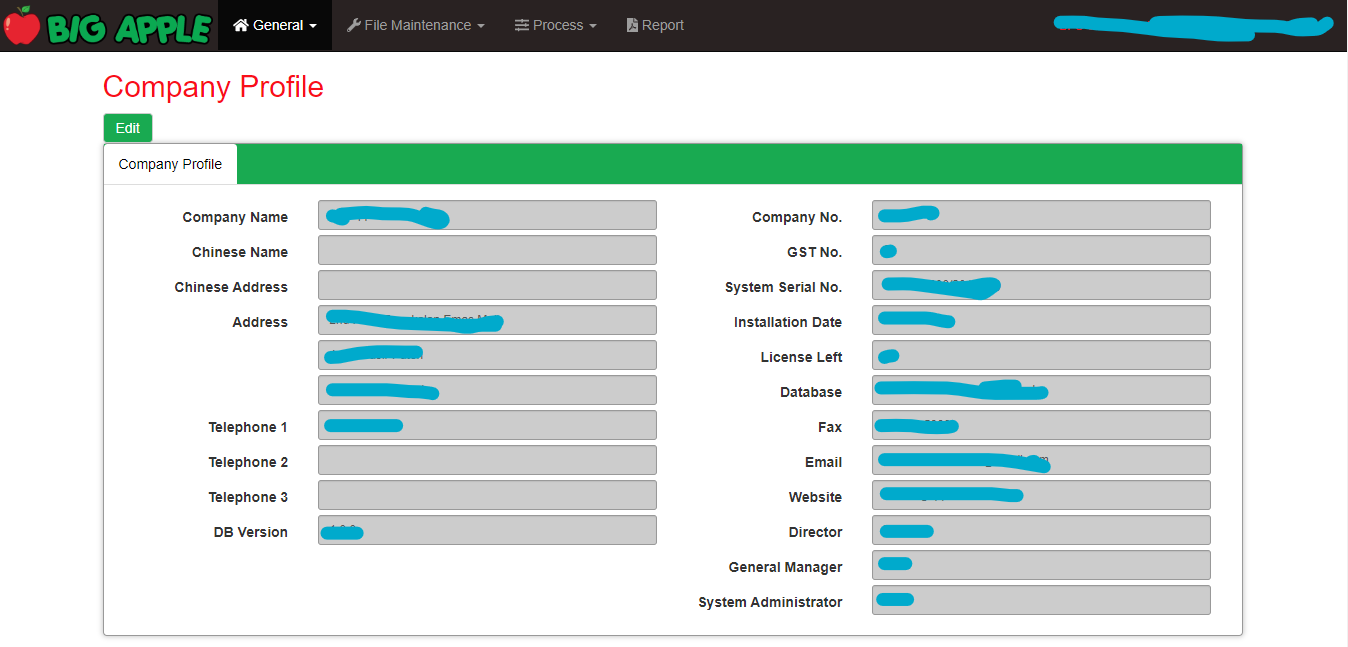1348x647 pixels.
Task: Click the "Installation Date" label
Action: coord(788,322)
